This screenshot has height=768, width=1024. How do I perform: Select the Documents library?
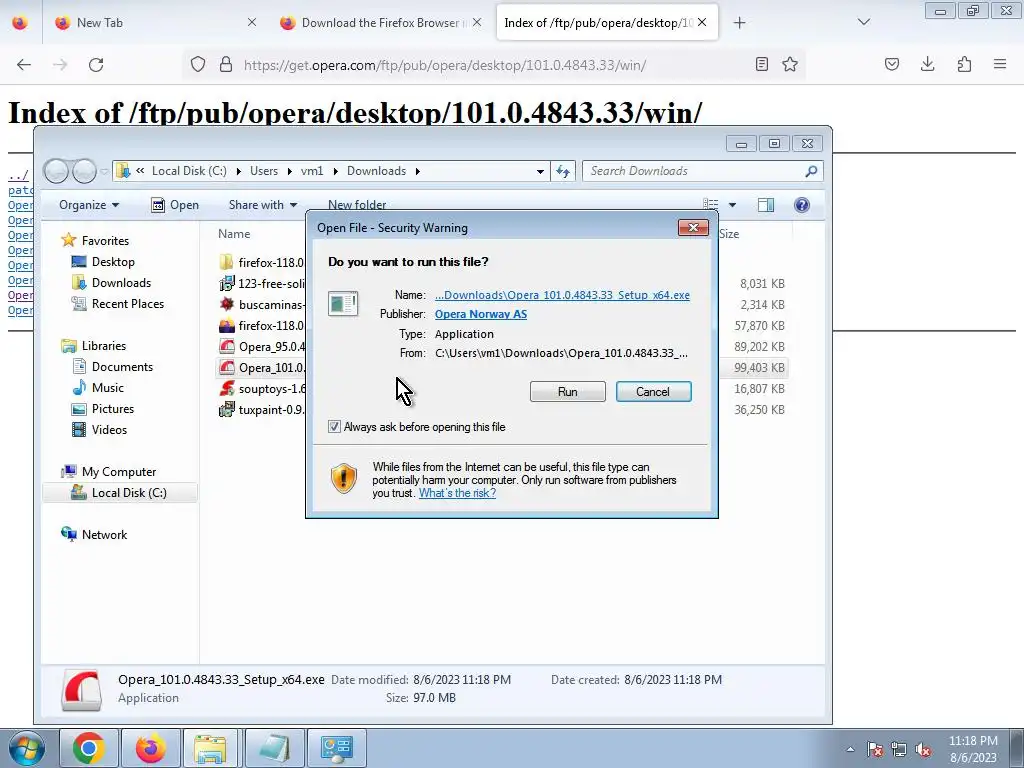122,367
